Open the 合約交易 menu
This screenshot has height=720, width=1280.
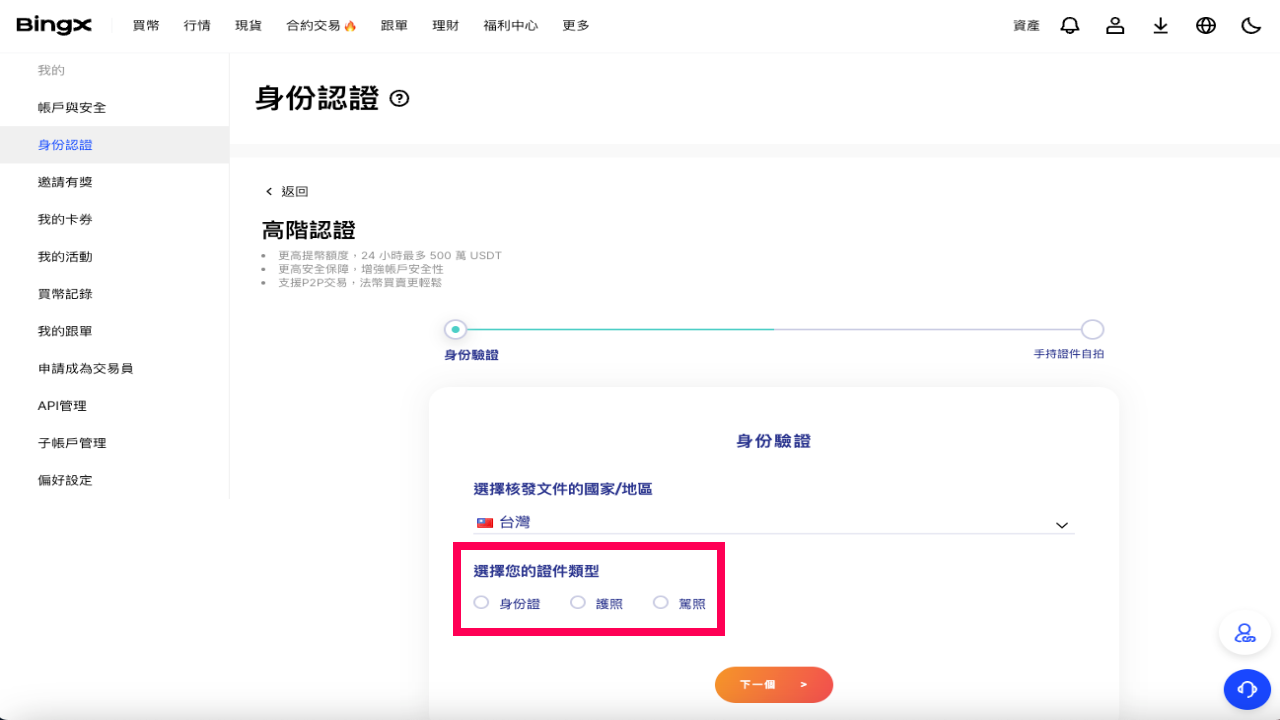coord(321,25)
